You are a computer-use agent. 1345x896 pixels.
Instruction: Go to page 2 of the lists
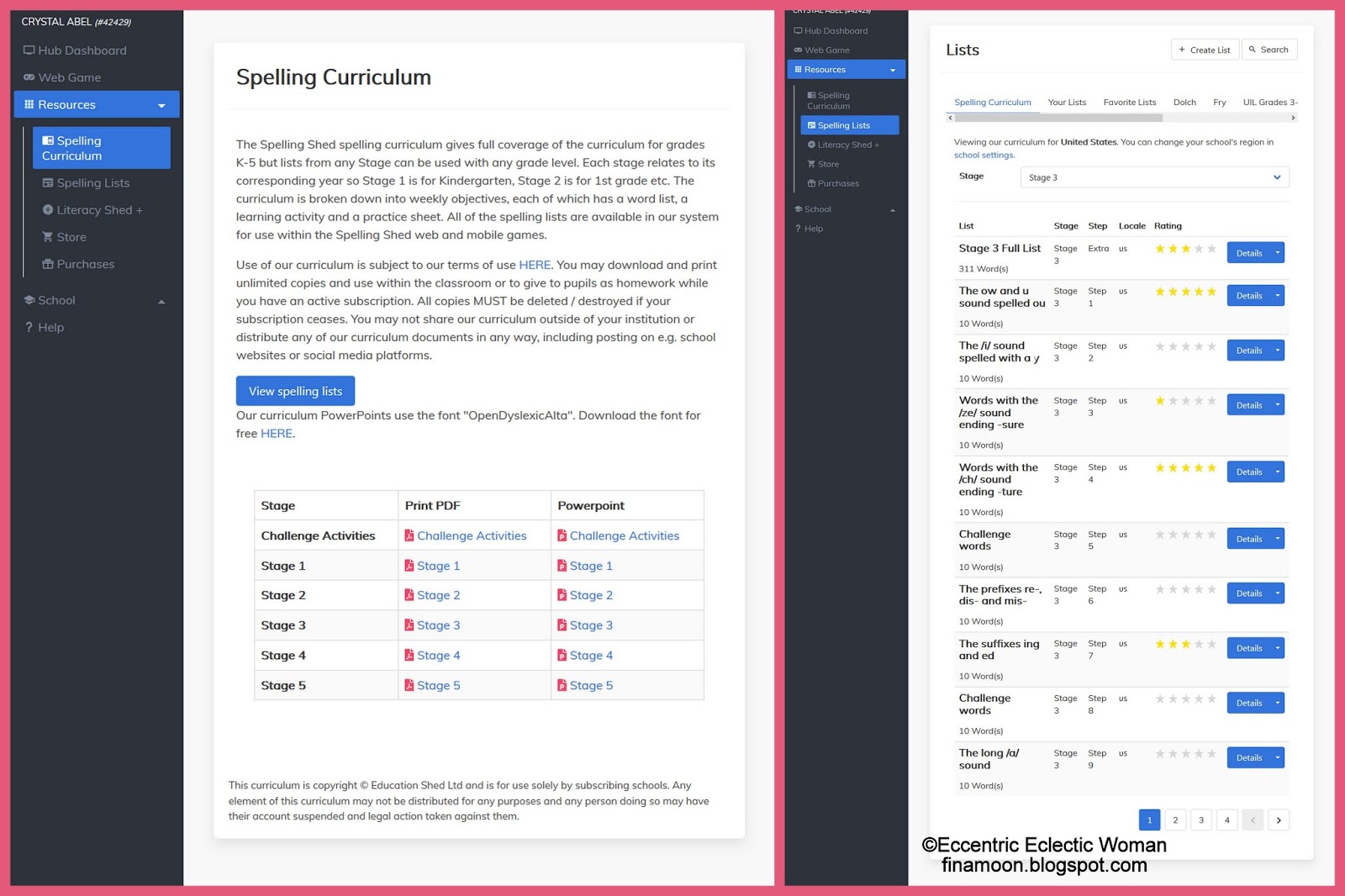[x=1175, y=820]
